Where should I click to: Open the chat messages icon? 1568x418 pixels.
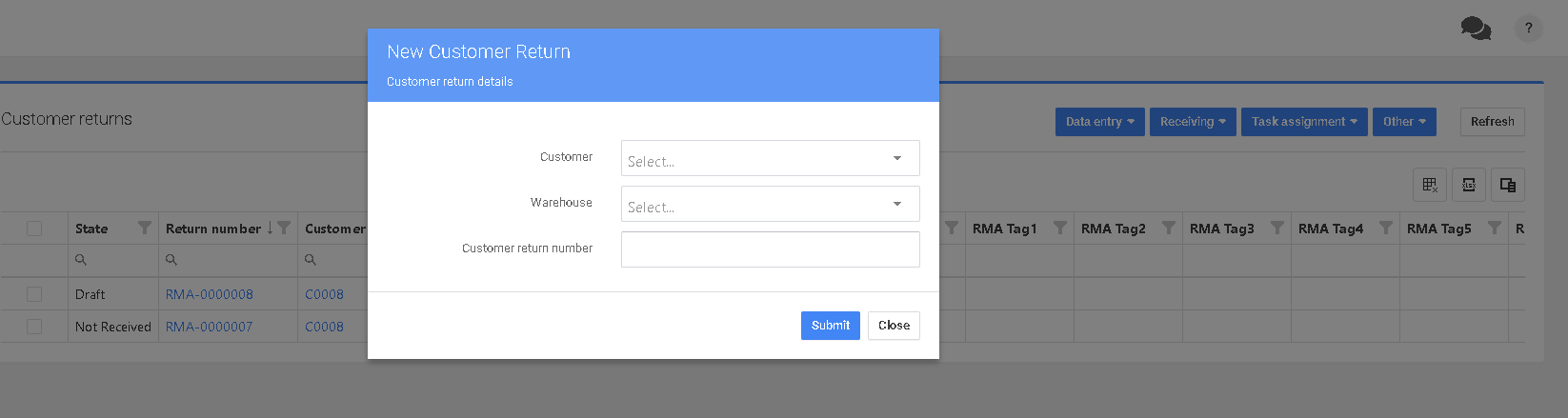[1475, 29]
